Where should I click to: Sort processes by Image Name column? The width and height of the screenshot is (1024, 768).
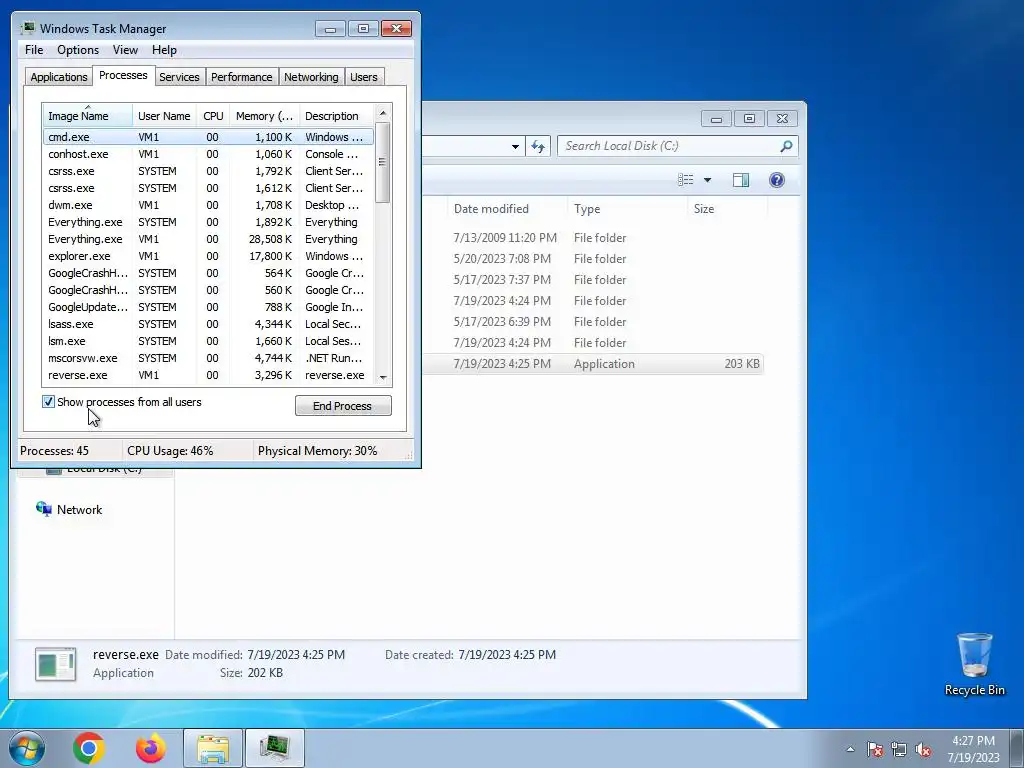[x=88, y=116]
